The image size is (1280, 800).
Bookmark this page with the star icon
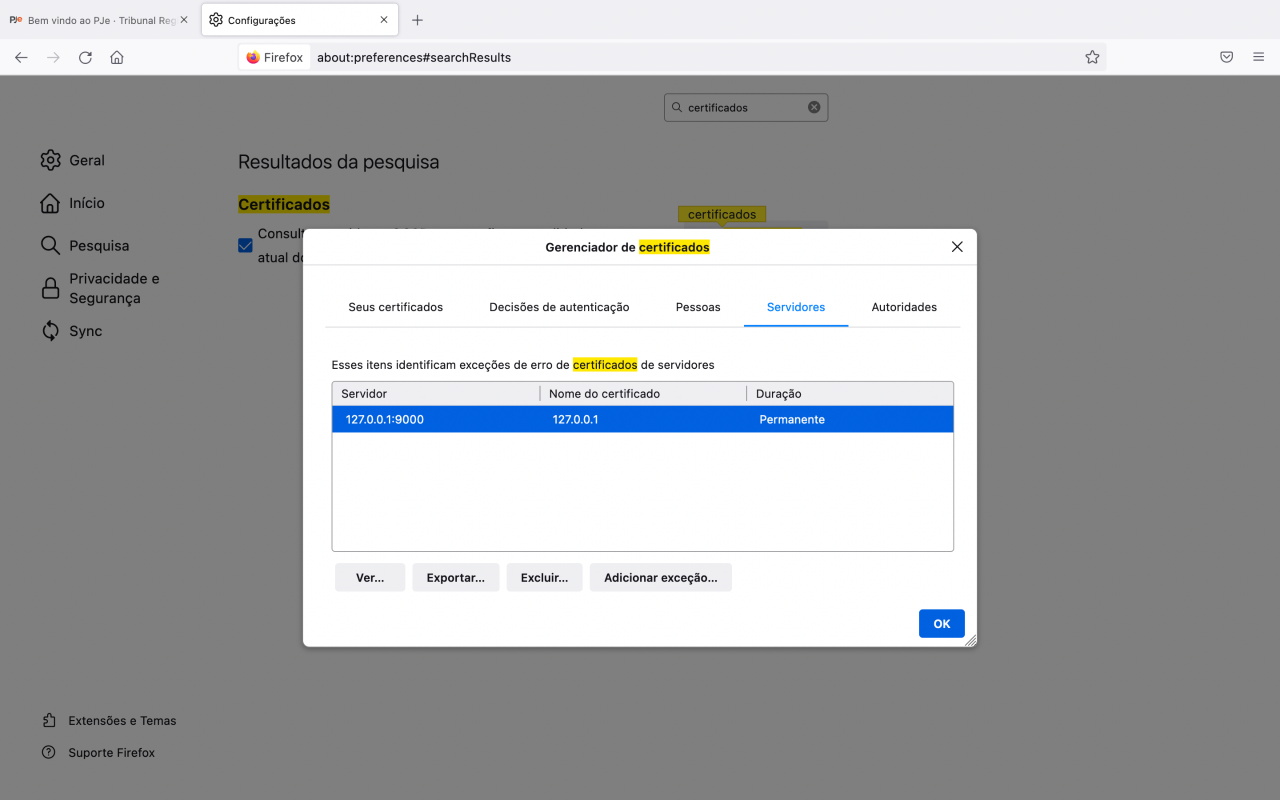coord(1092,57)
